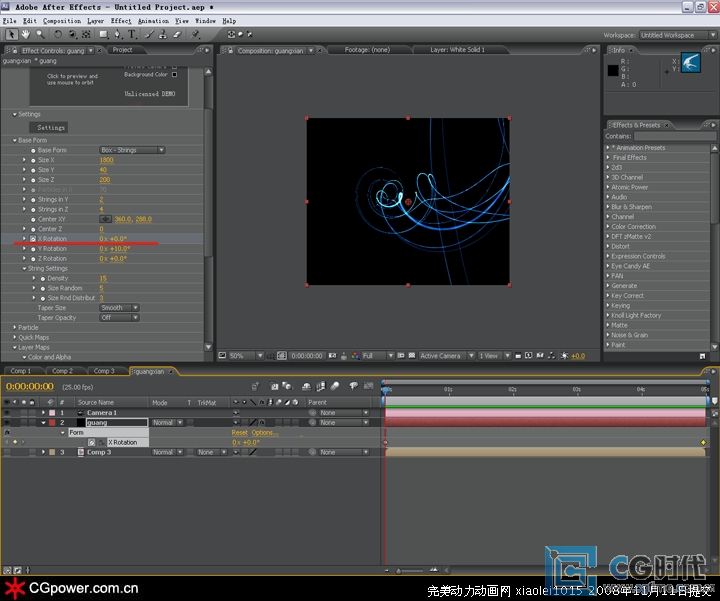The width and height of the screenshot is (720, 601).
Task: Click the Graph Editor icon in the timeline
Action: (368, 387)
